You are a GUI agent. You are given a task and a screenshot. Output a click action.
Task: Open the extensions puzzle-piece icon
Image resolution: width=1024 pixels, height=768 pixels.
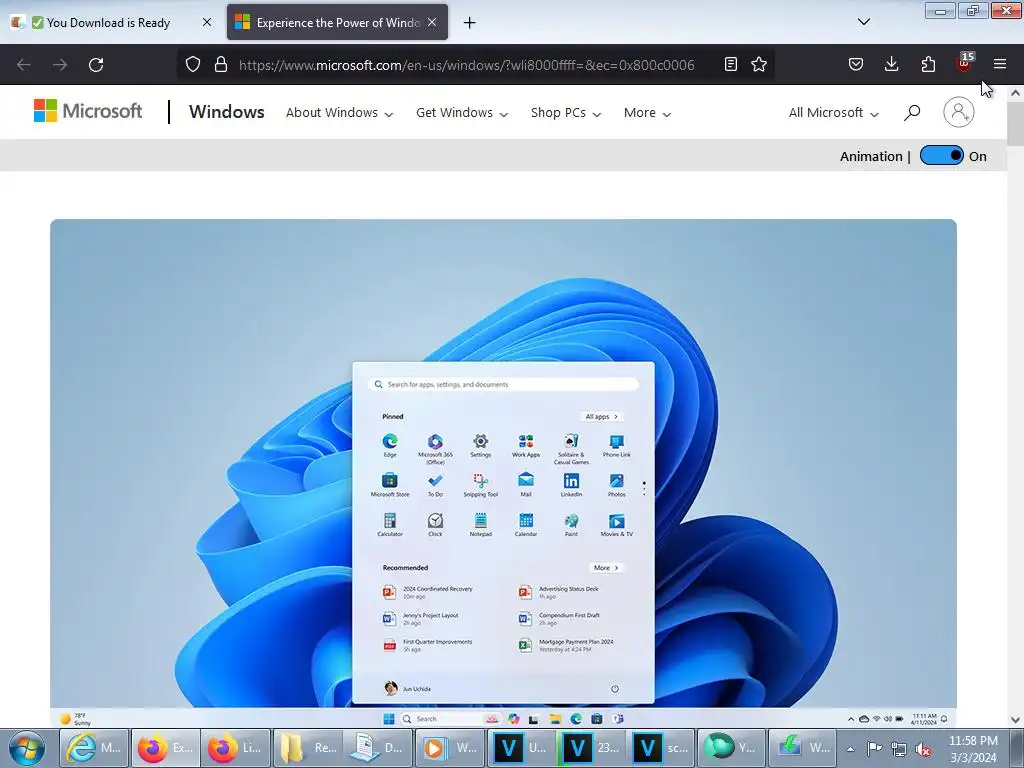point(928,64)
